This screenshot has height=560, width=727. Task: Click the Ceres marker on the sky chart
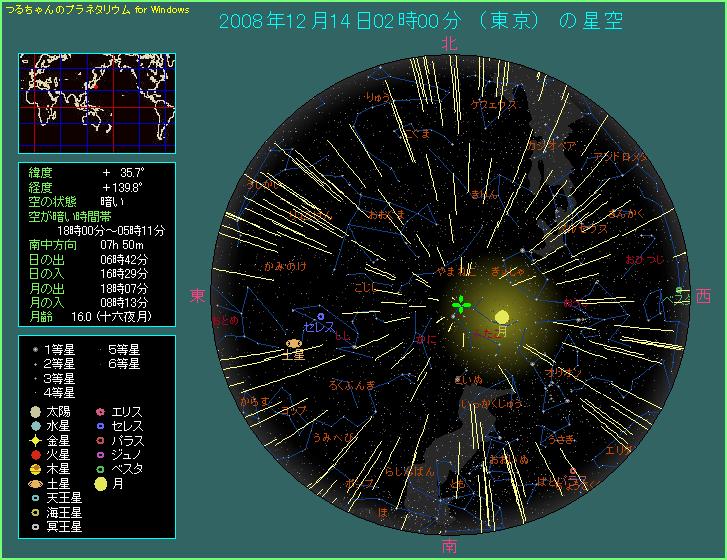click(320, 317)
